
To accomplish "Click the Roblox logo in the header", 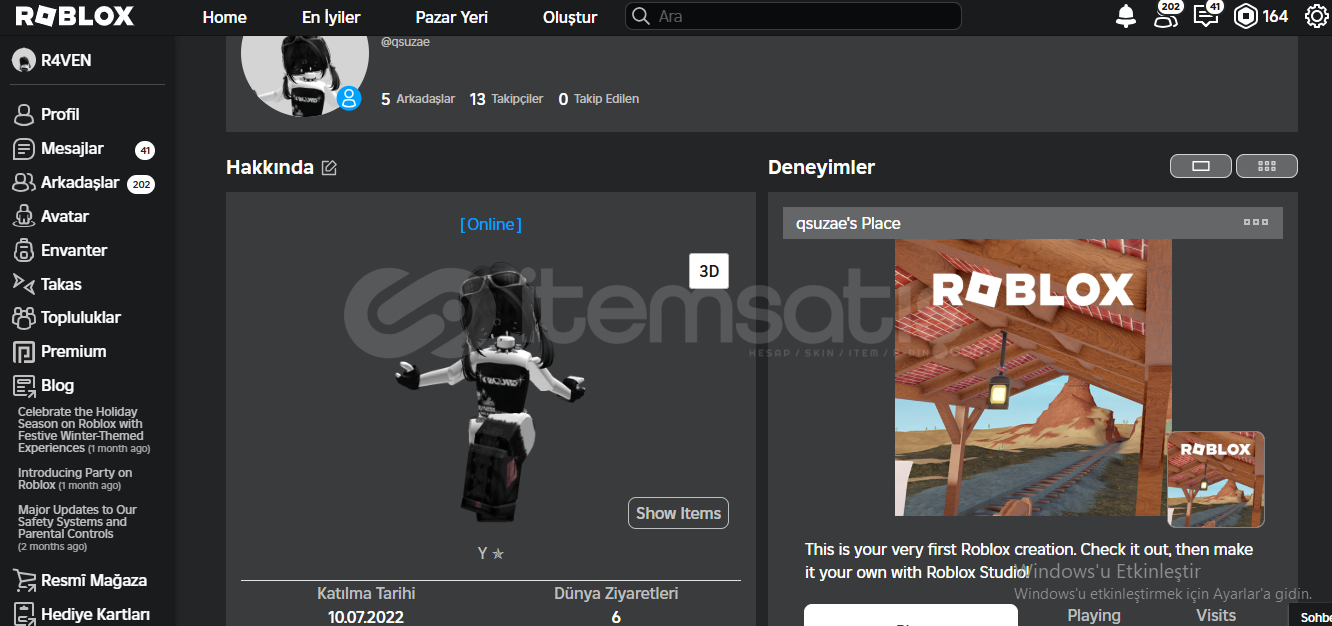I will [x=75, y=16].
